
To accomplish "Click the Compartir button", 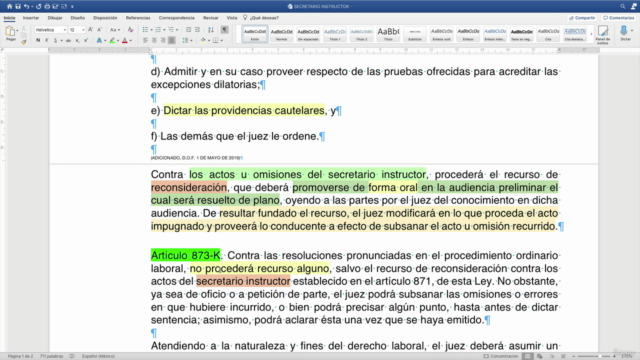I will [582, 18].
